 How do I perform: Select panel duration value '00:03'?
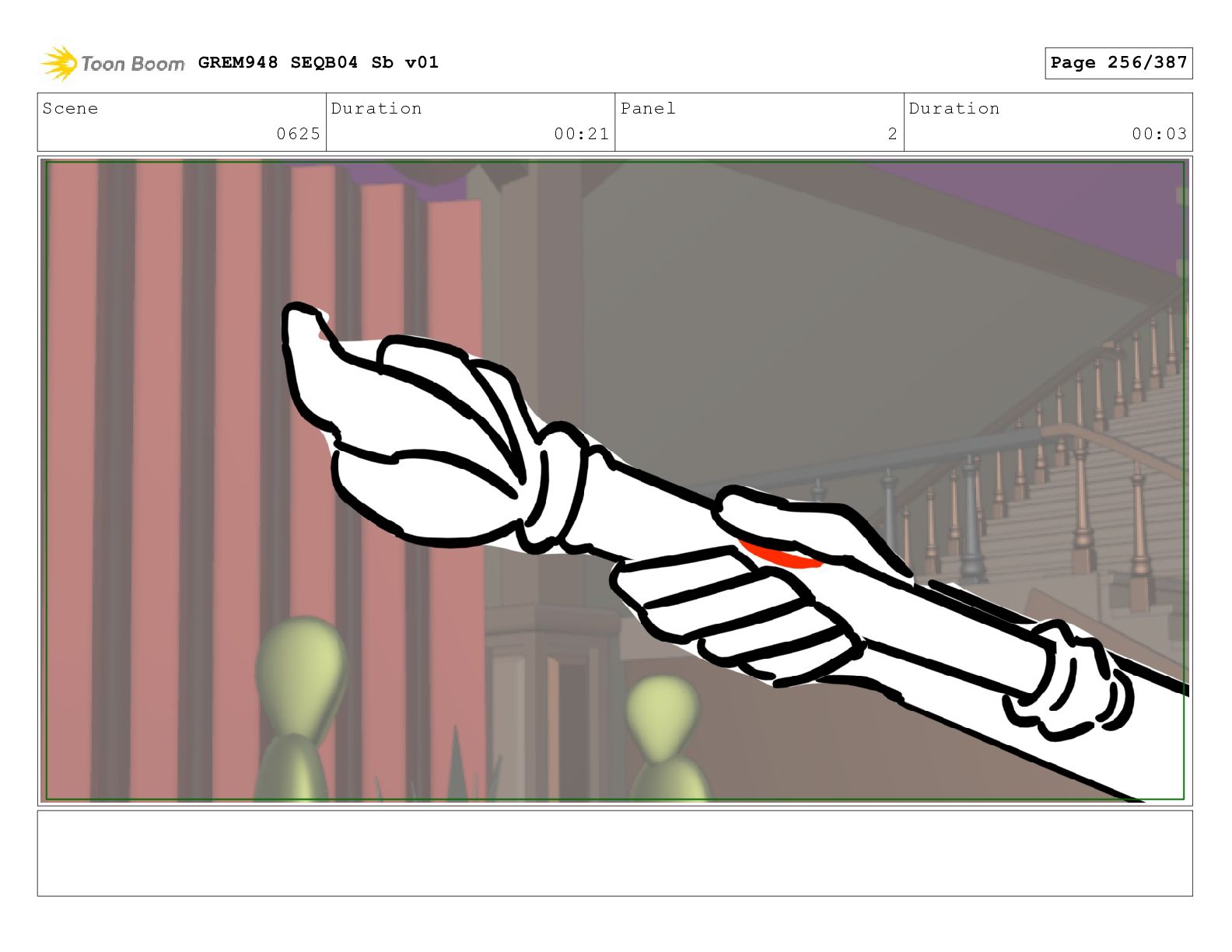pyautogui.click(x=1160, y=134)
